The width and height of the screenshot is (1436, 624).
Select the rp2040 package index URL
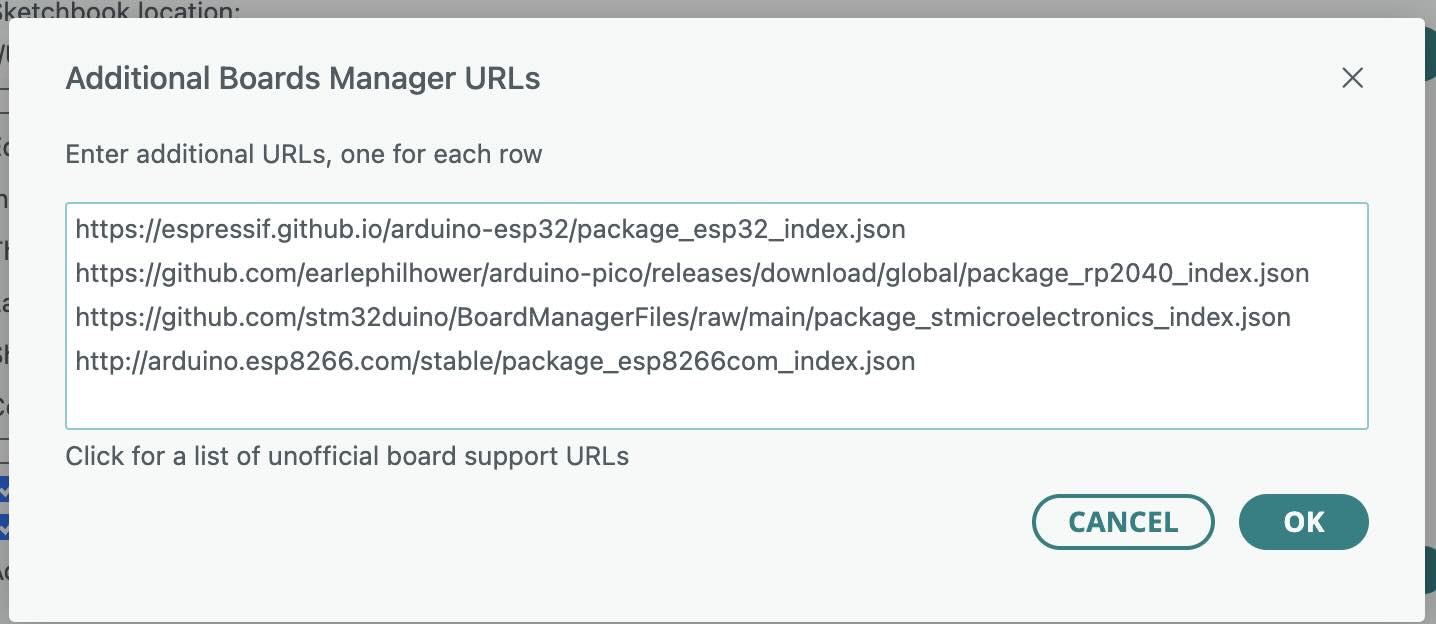[691, 273]
